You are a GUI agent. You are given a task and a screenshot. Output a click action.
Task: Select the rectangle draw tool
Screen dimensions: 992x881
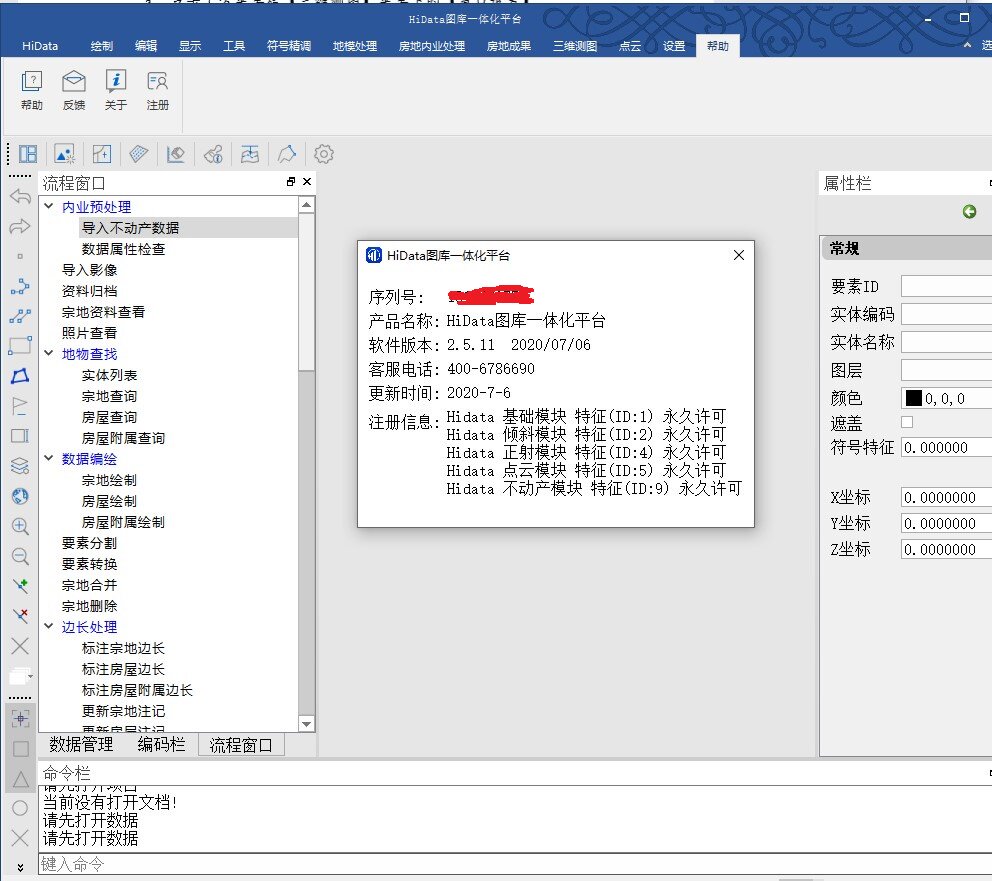(20, 346)
